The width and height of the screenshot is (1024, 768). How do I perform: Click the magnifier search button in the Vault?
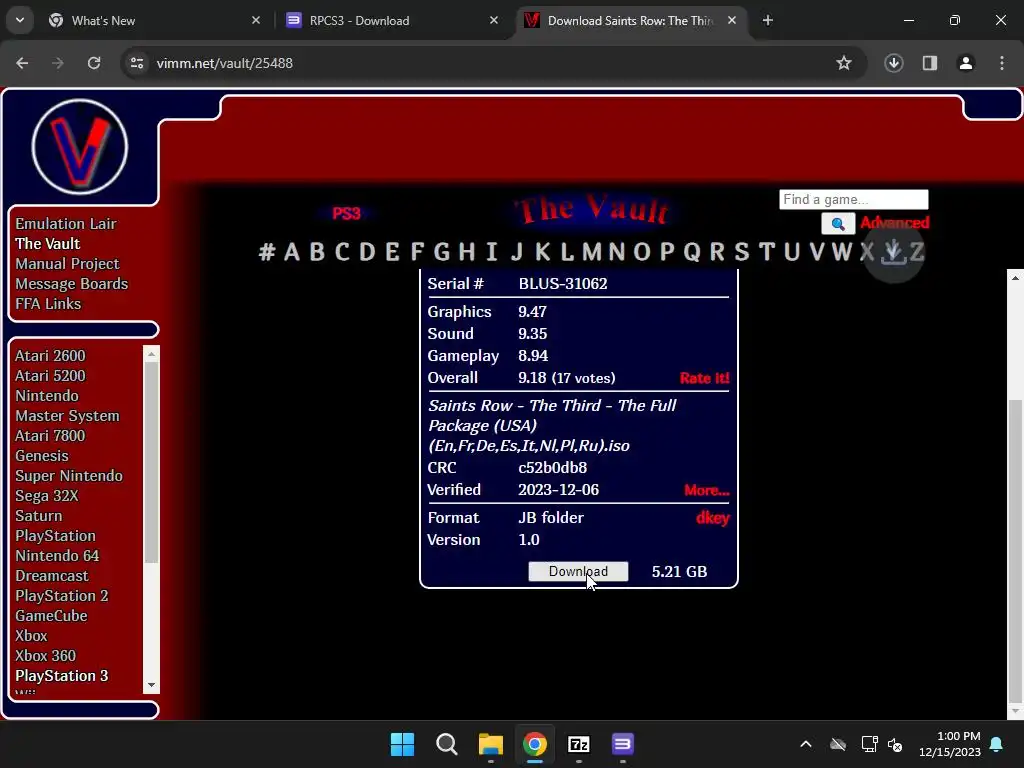(838, 223)
